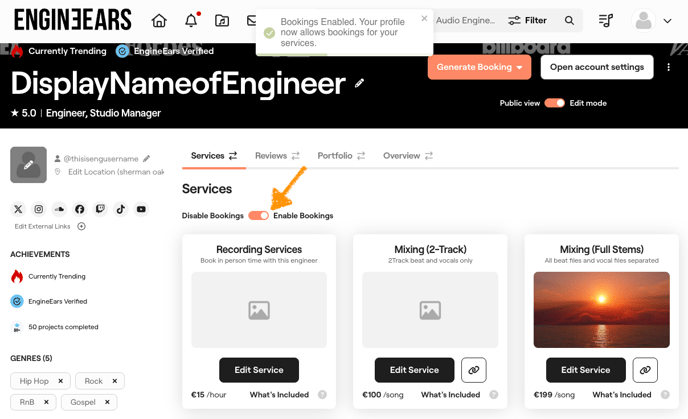Image resolution: width=688 pixels, height=419 pixels.
Task: Copy link for Mixing (Full Stems) service
Action: 645,370
